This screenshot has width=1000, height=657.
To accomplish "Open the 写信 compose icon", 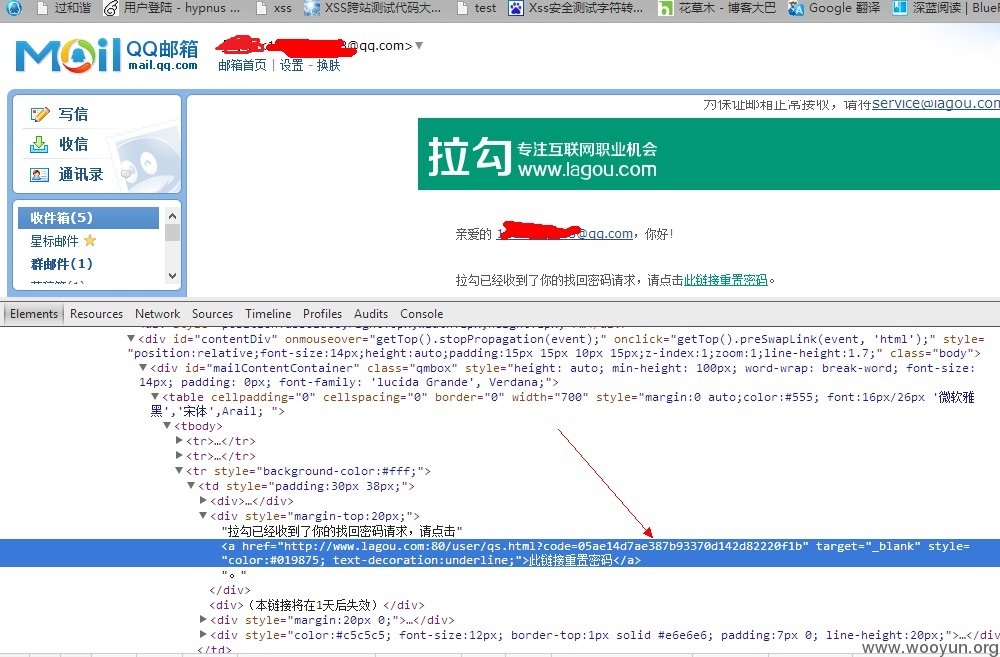I will coord(40,114).
